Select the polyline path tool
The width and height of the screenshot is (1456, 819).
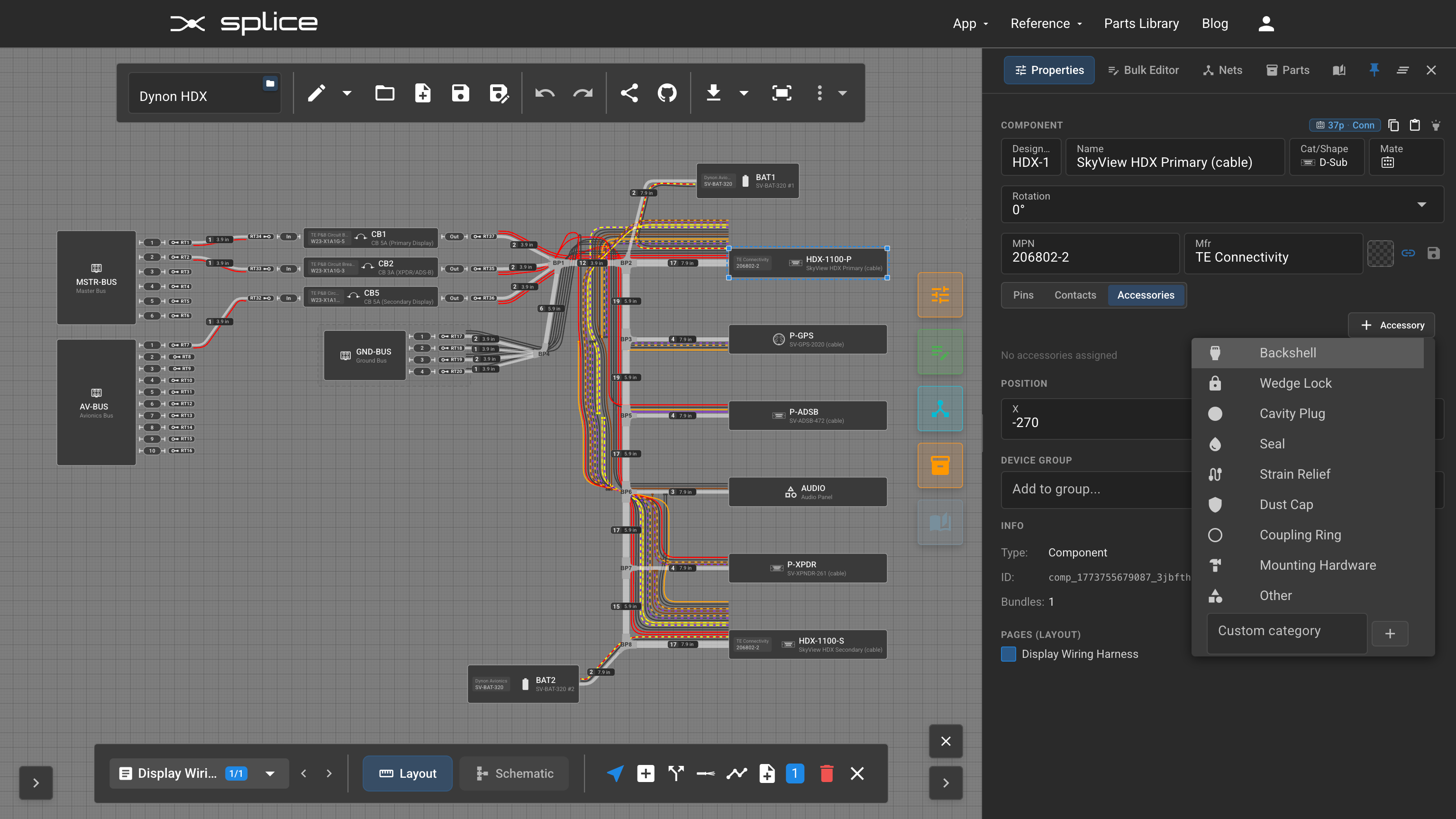[737, 773]
